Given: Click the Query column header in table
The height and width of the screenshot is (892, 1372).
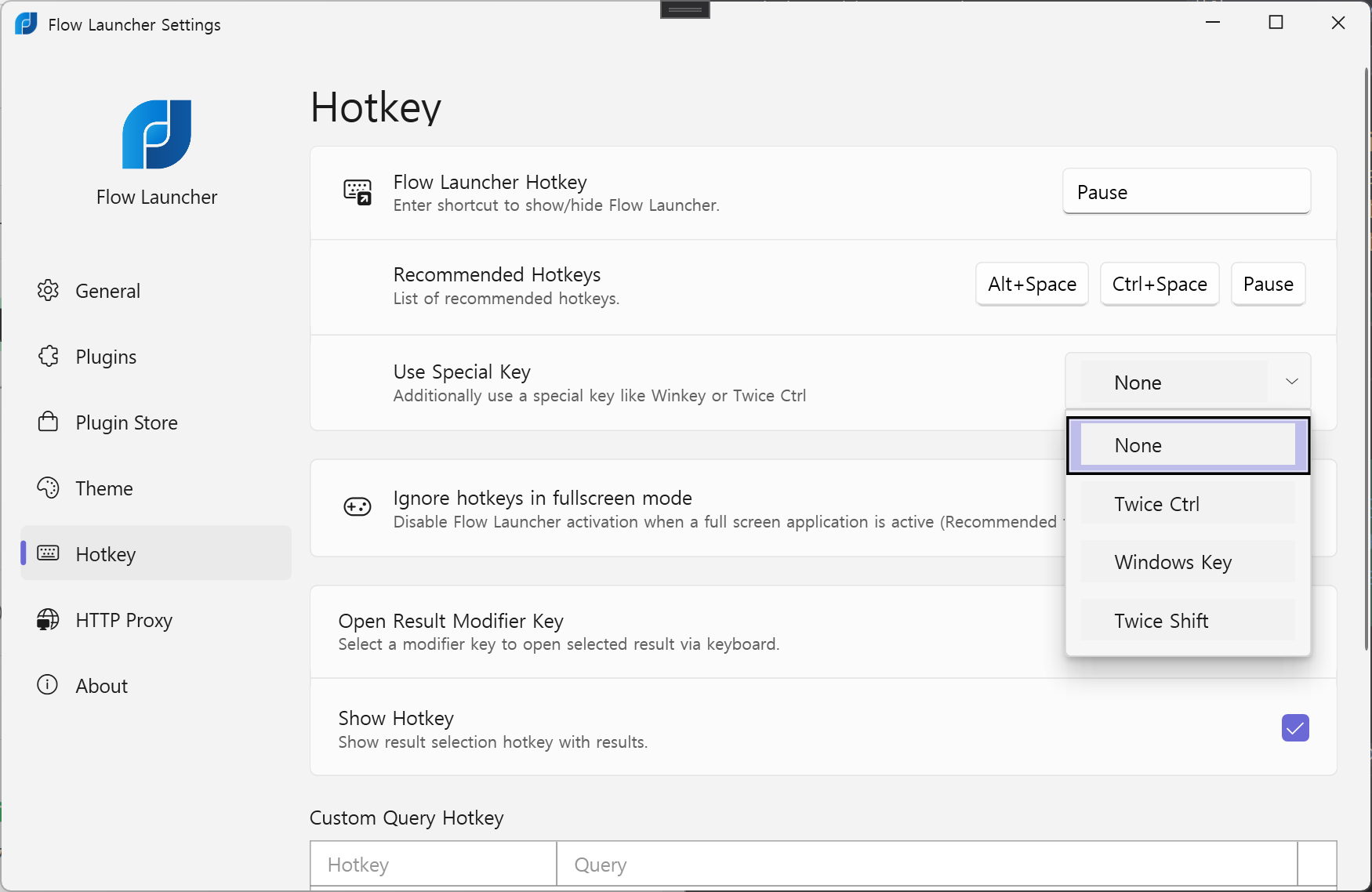Looking at the screenshot, I should 927,865.
